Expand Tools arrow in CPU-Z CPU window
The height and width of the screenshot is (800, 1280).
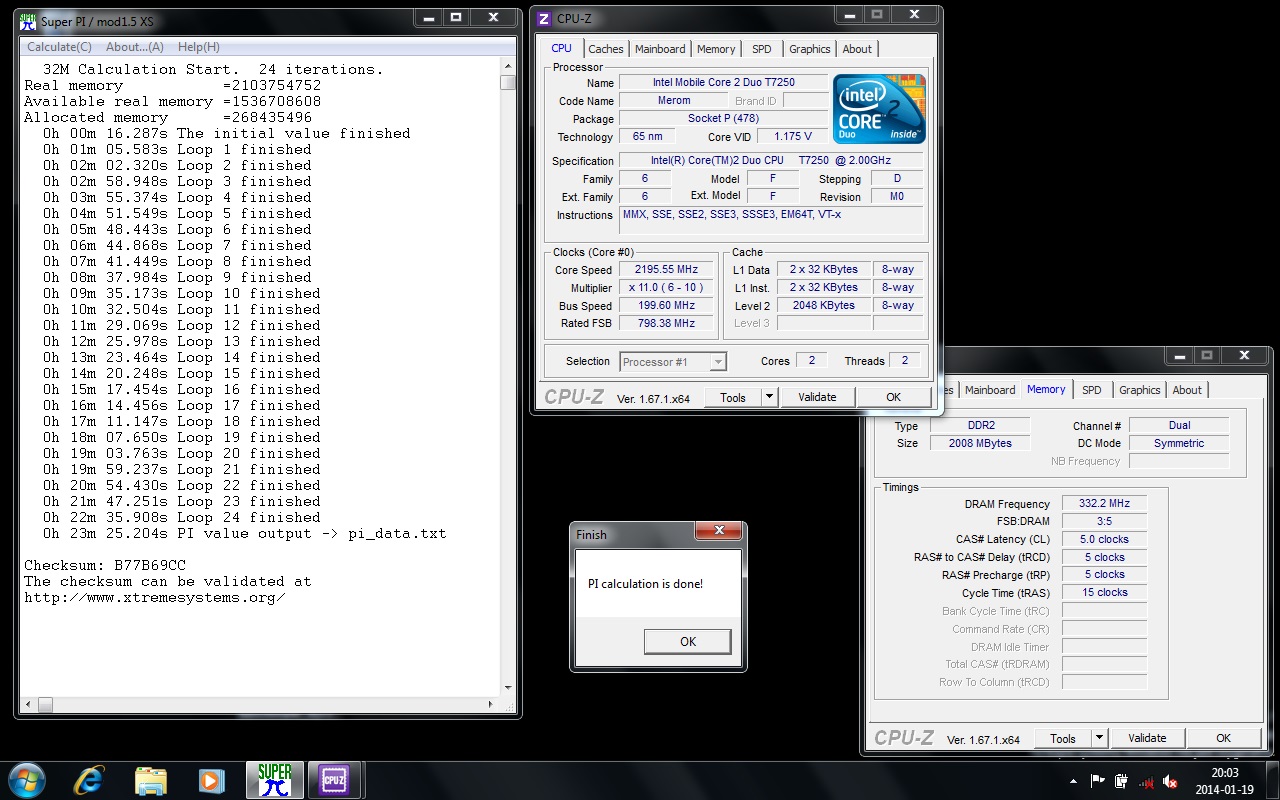coord(769,397)
